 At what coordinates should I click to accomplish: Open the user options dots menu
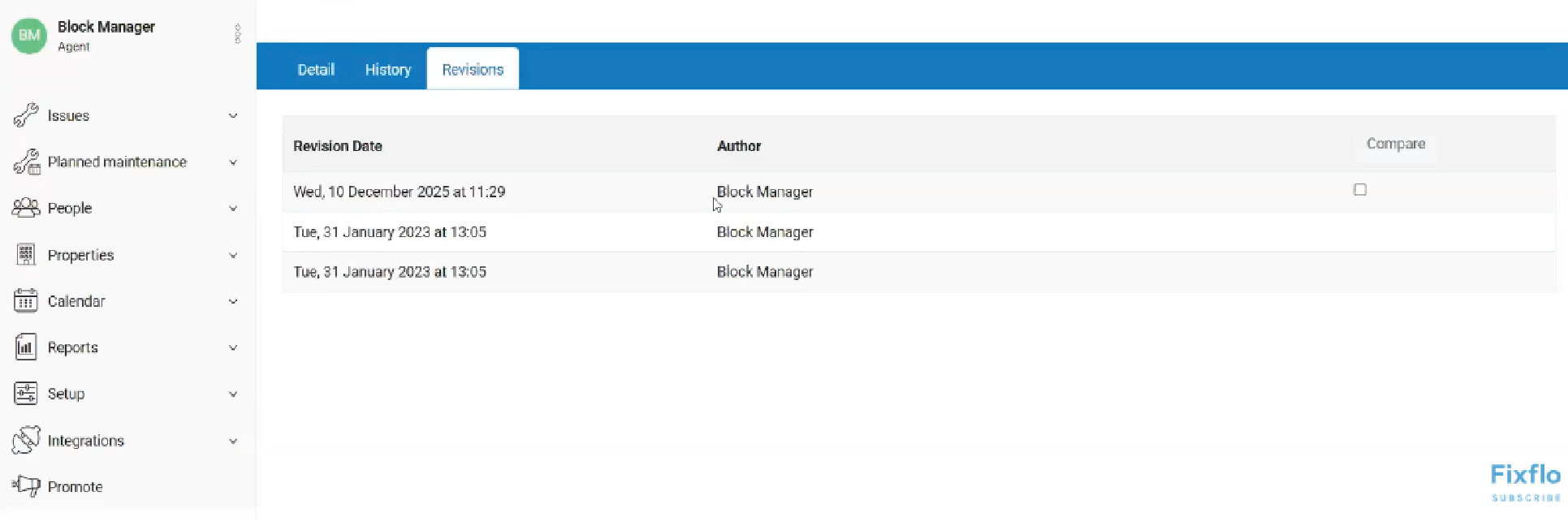[237, 34]
